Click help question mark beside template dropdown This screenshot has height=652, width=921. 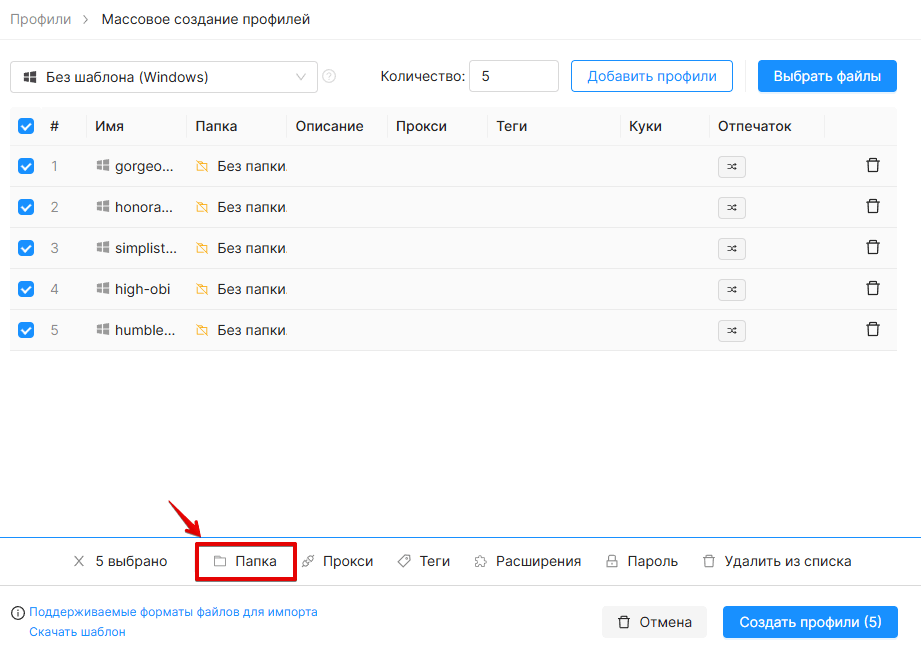[329, 76]
